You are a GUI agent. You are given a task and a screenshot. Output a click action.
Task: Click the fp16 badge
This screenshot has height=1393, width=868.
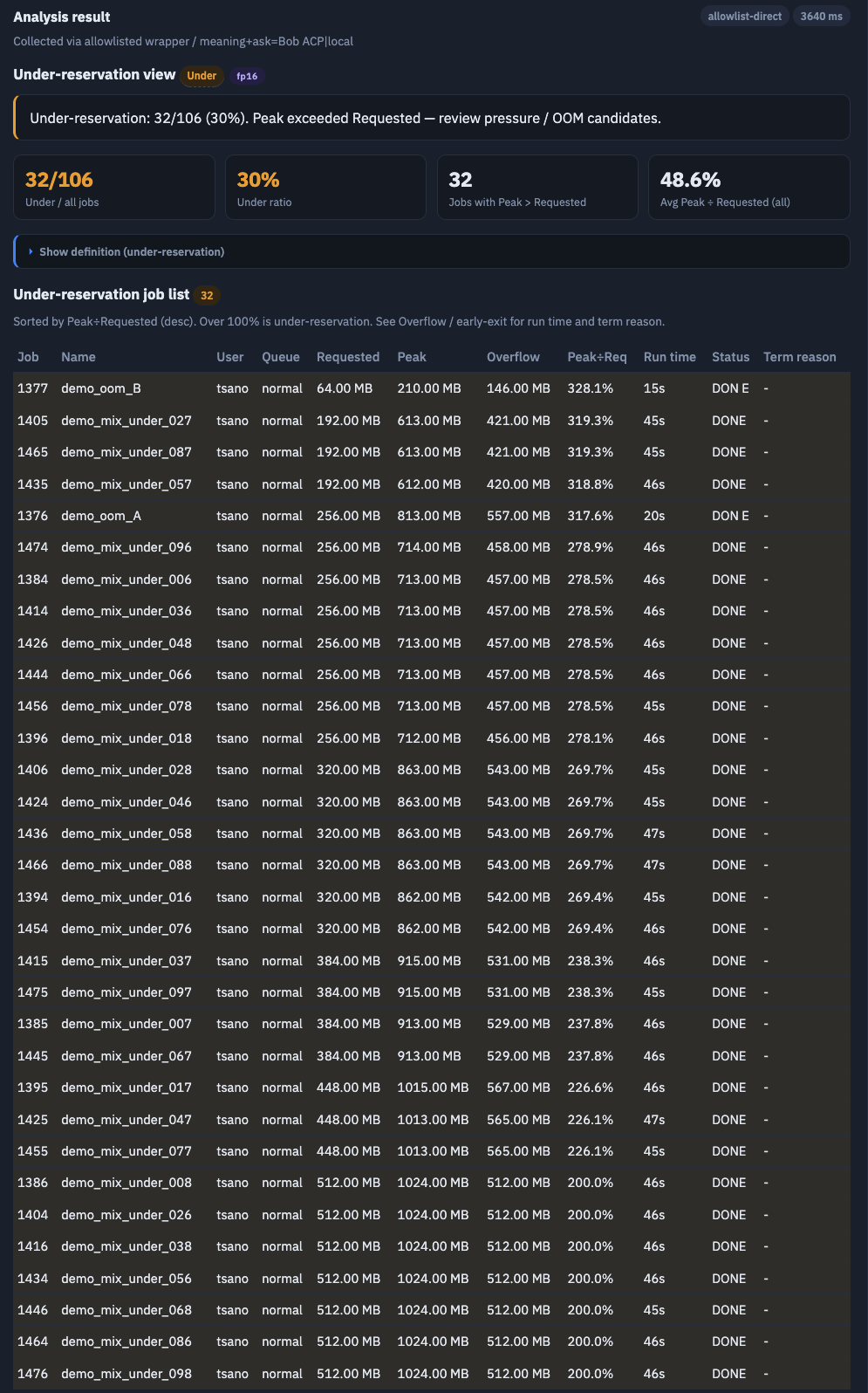coord(247,76)
